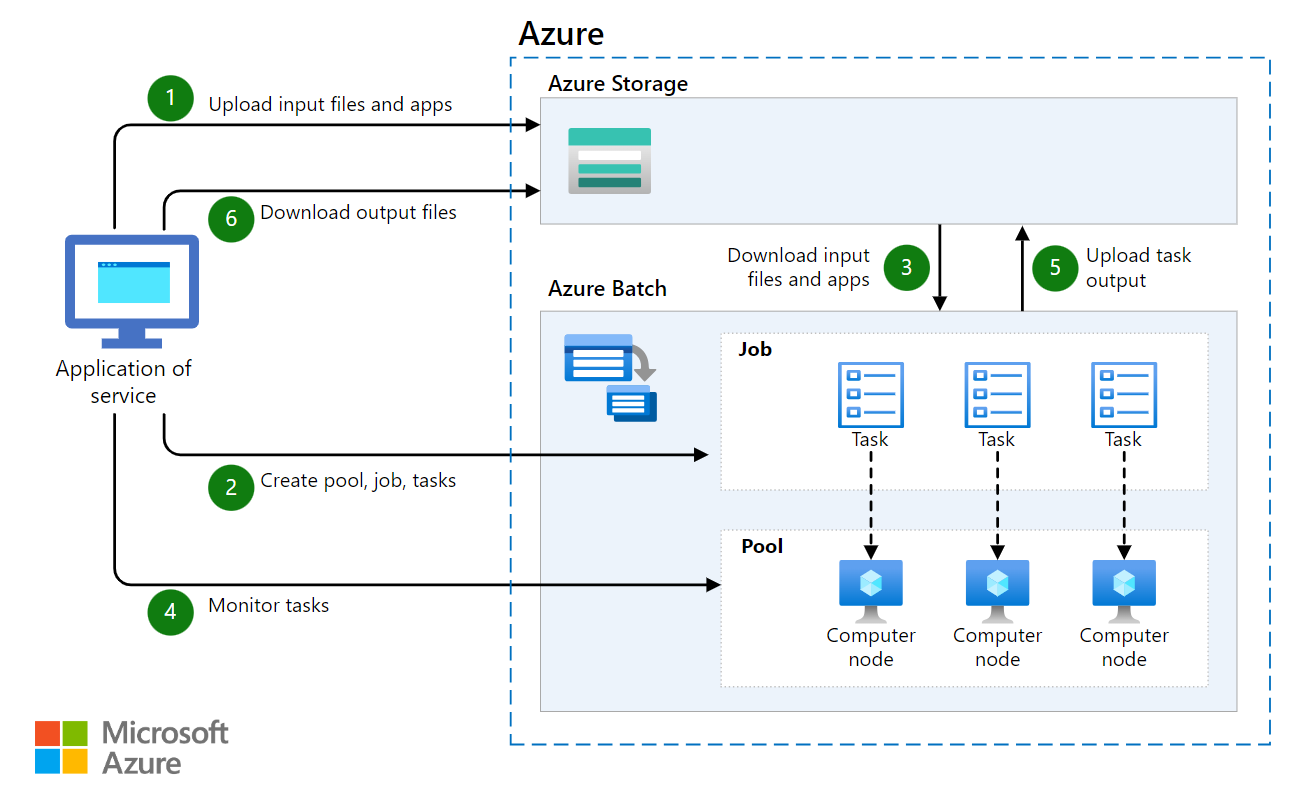Screen dimensions: 1291x803
Task: Click "Monitor tasks" text
Action: coord(268,605)
